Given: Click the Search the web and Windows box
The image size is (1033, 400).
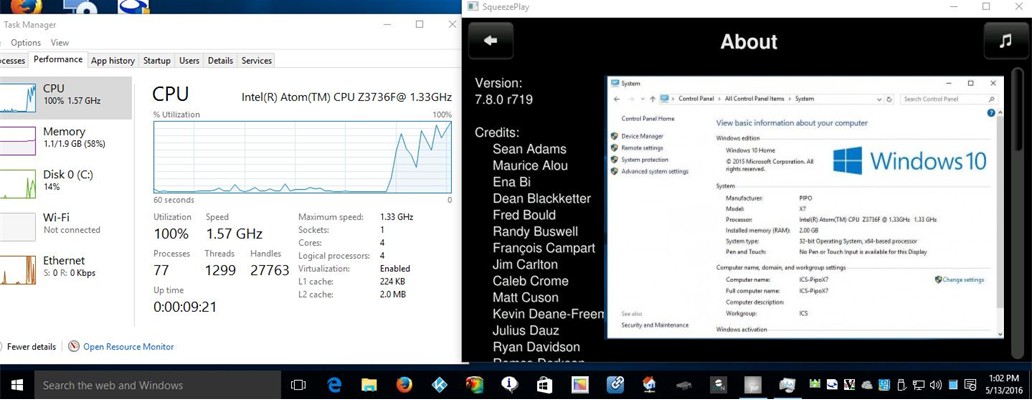Looking at the screenshot, I should [157, 385].
